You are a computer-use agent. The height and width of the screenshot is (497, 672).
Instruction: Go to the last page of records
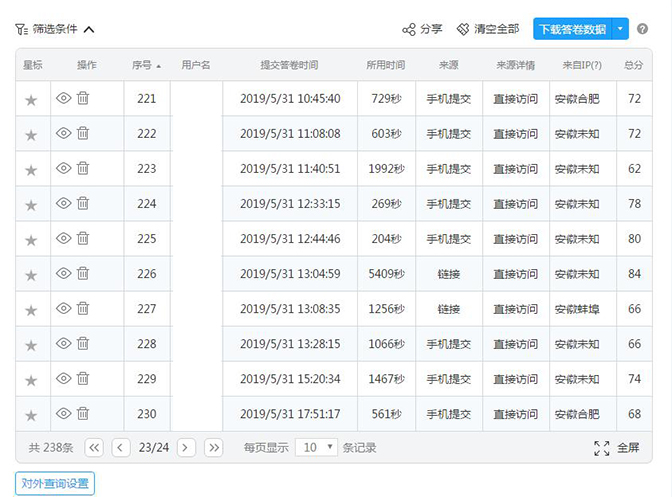[213, 448]
